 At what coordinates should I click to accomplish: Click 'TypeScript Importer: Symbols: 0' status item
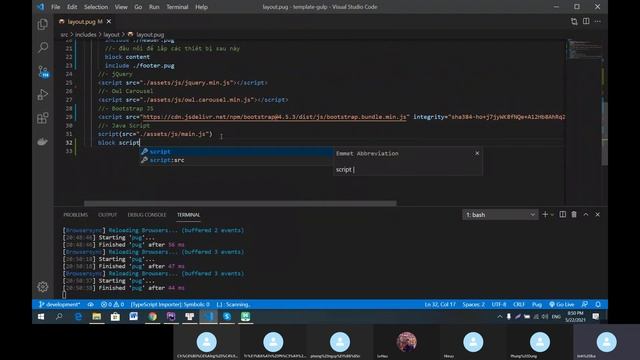click(170, 304)
